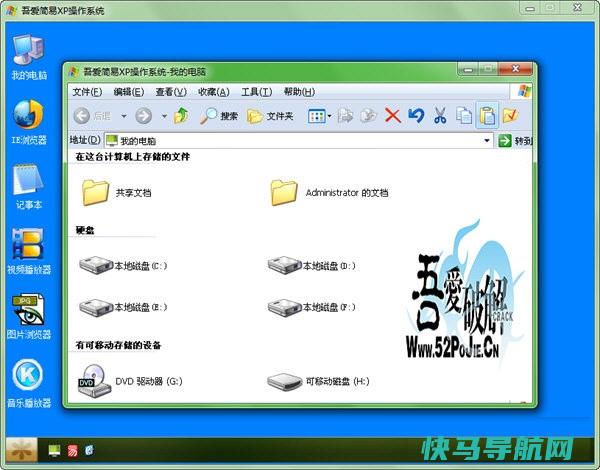600x470 pixels.
Task: Open the 工具(T) menu
Action: [x=256, y=92]
